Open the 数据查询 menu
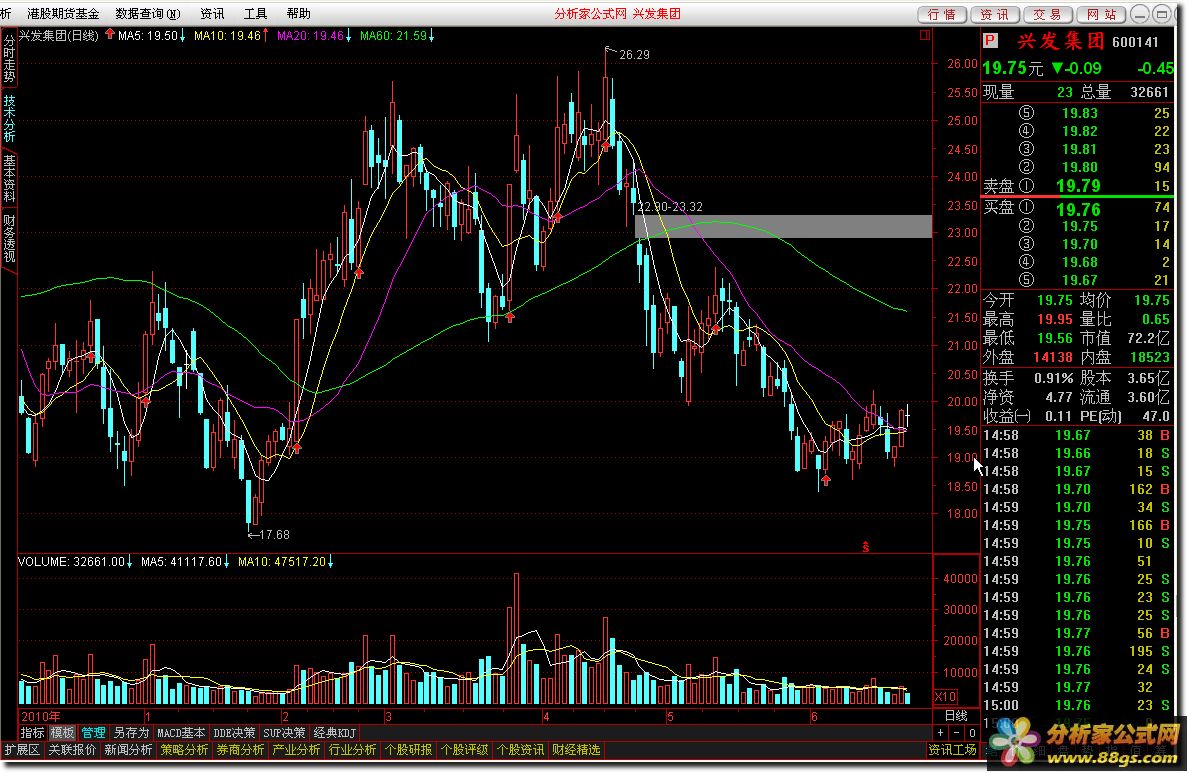Image resolution: width=1189 pixels, height=773 pixels. [148, 14]
